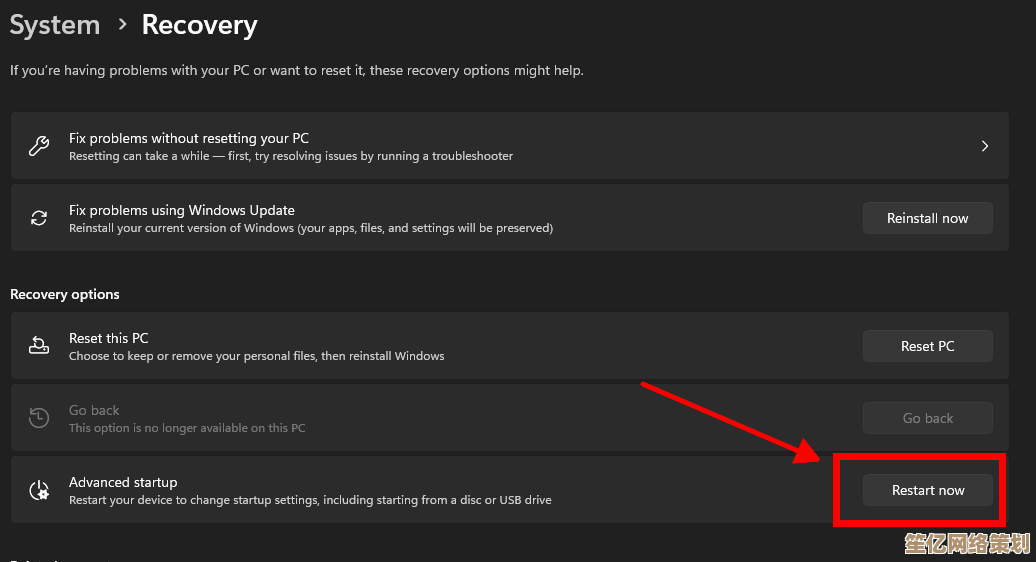
Task: Click the Recovery page title
Action: click(x=199, y=25)
